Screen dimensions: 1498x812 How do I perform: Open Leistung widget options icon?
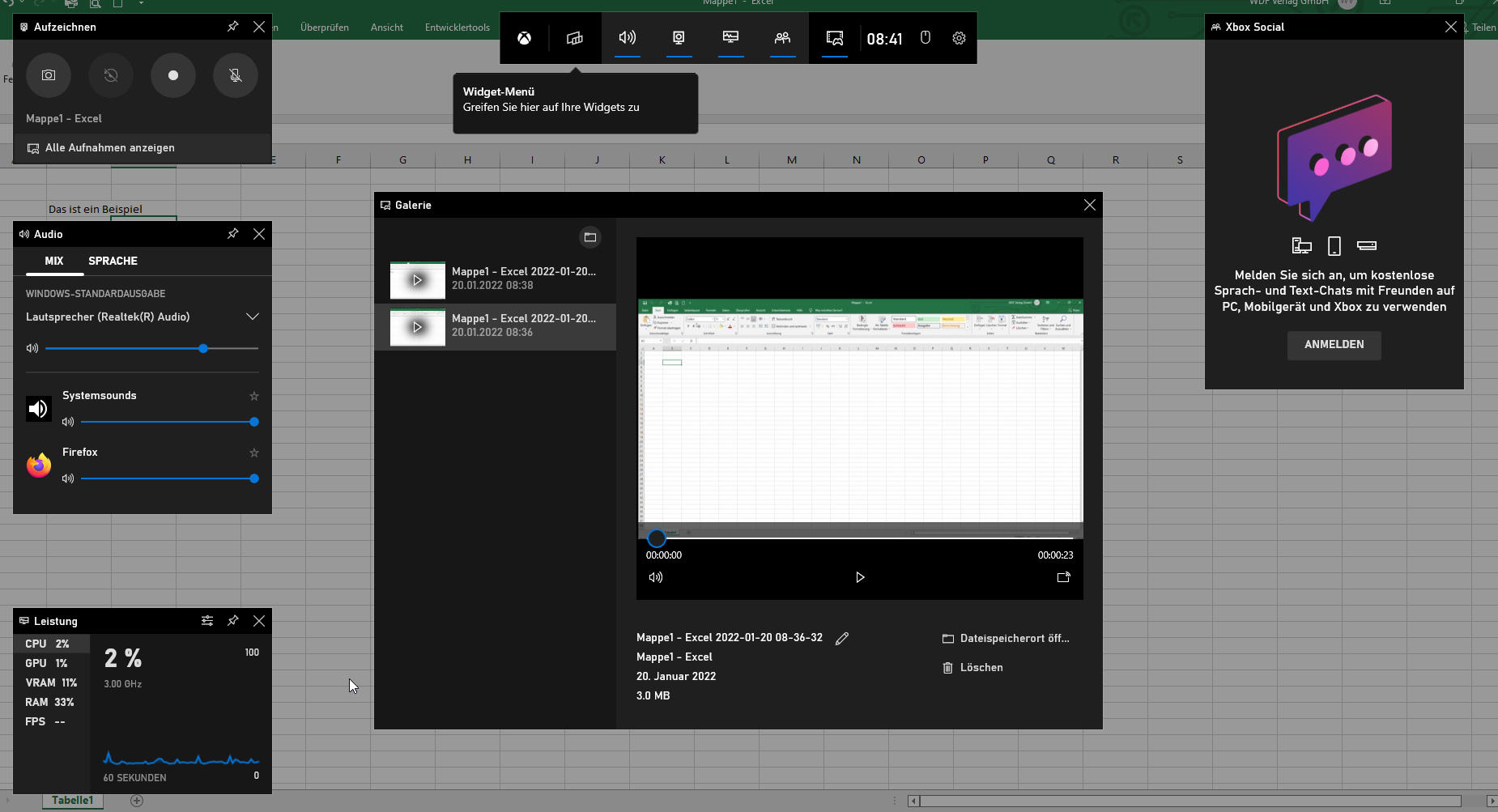click(x=207, y=621)
